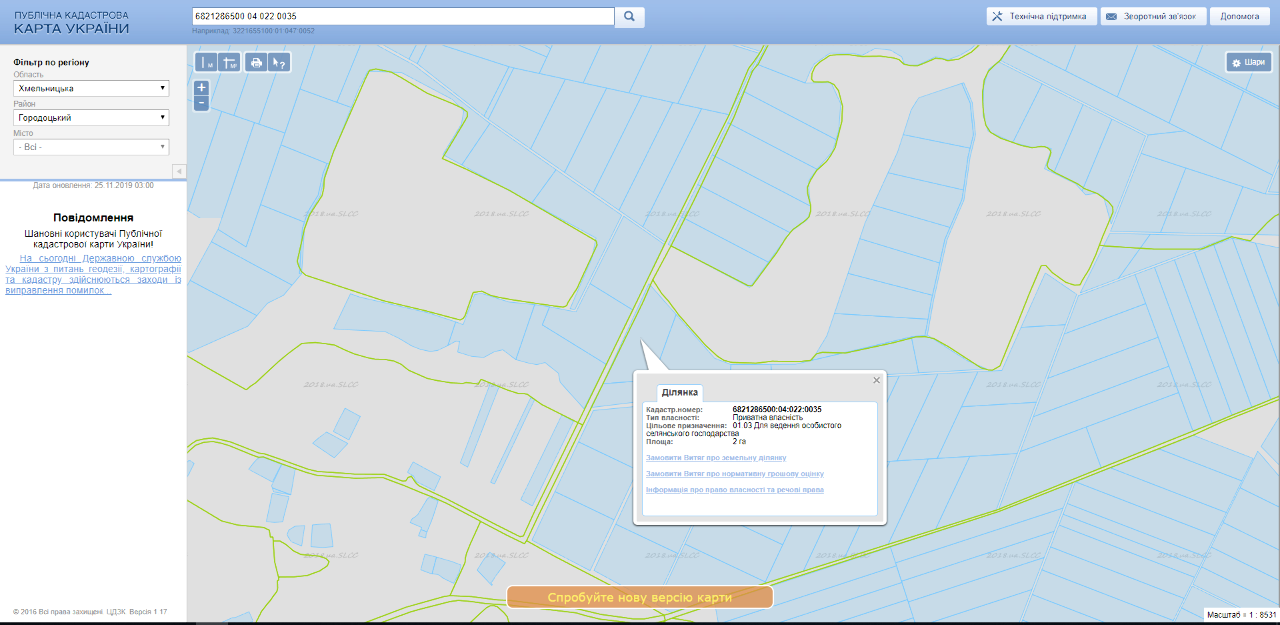This screenshot has width=1280, height=625.
Task: Select the distance measurement tool
Action: coord(208,63)
